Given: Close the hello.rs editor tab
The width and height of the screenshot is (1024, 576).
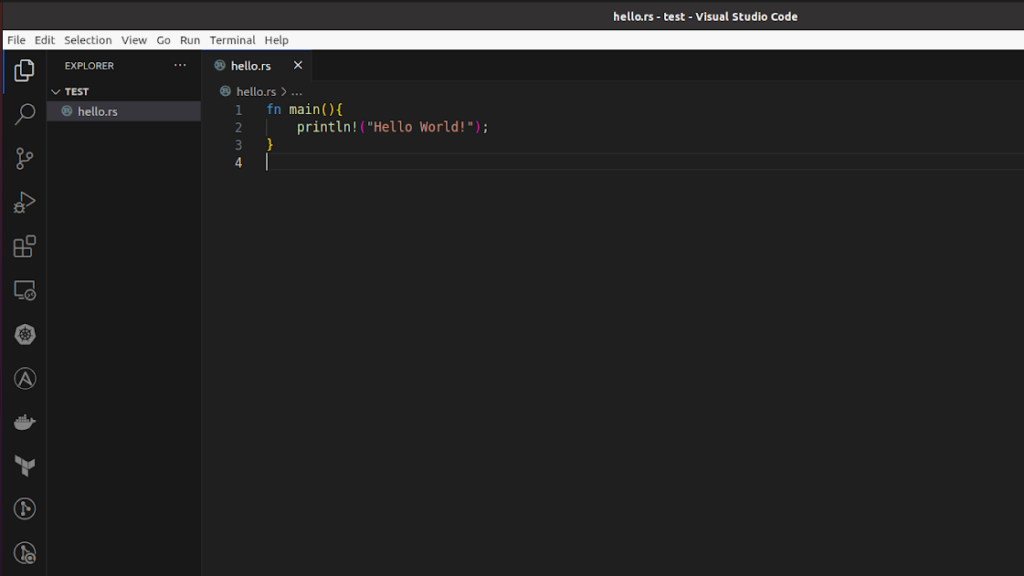Looking at the screenshot, I should (298, 65).
